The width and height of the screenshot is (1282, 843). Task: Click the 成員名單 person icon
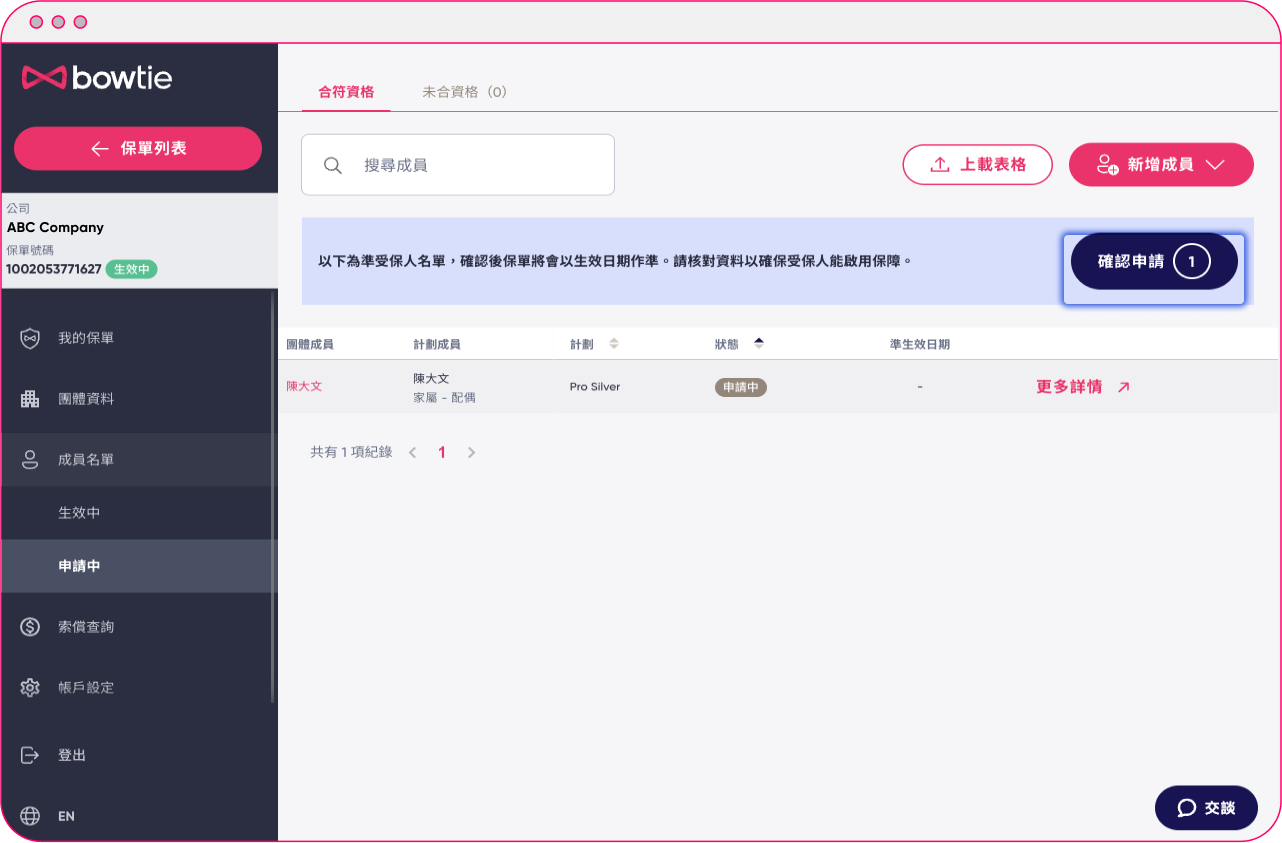tap(30, 460)
